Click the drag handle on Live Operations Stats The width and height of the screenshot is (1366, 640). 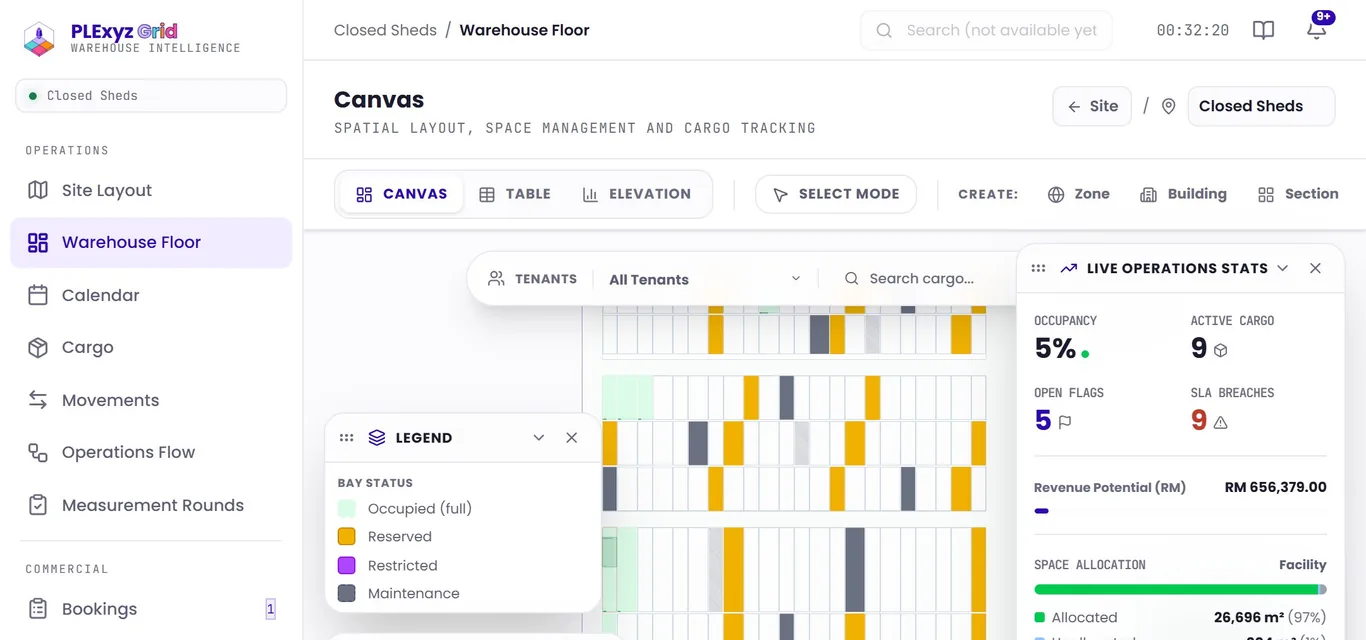(1038, 268)
